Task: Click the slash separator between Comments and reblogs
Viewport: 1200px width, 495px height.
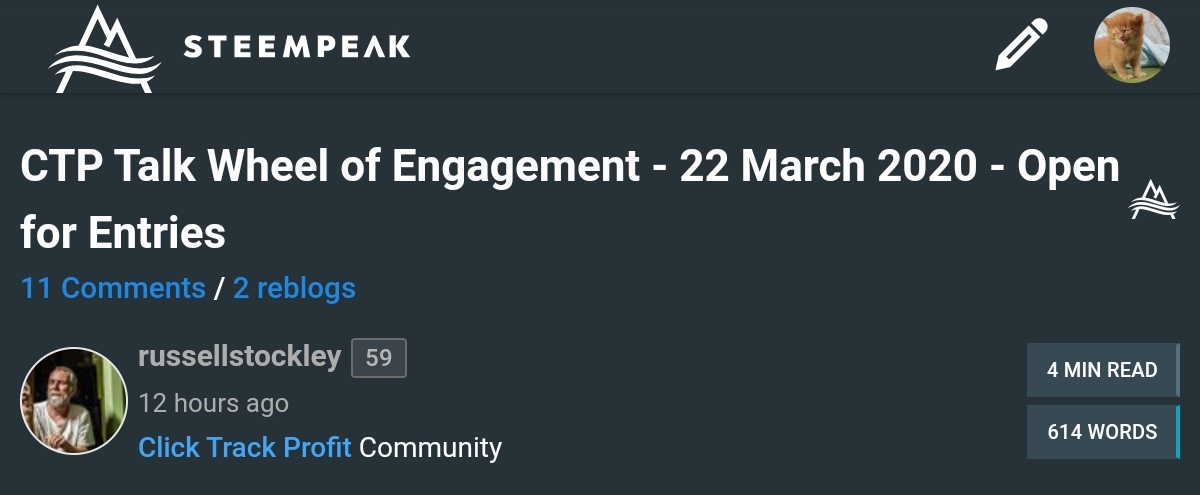Action: [x=219, y=289]
